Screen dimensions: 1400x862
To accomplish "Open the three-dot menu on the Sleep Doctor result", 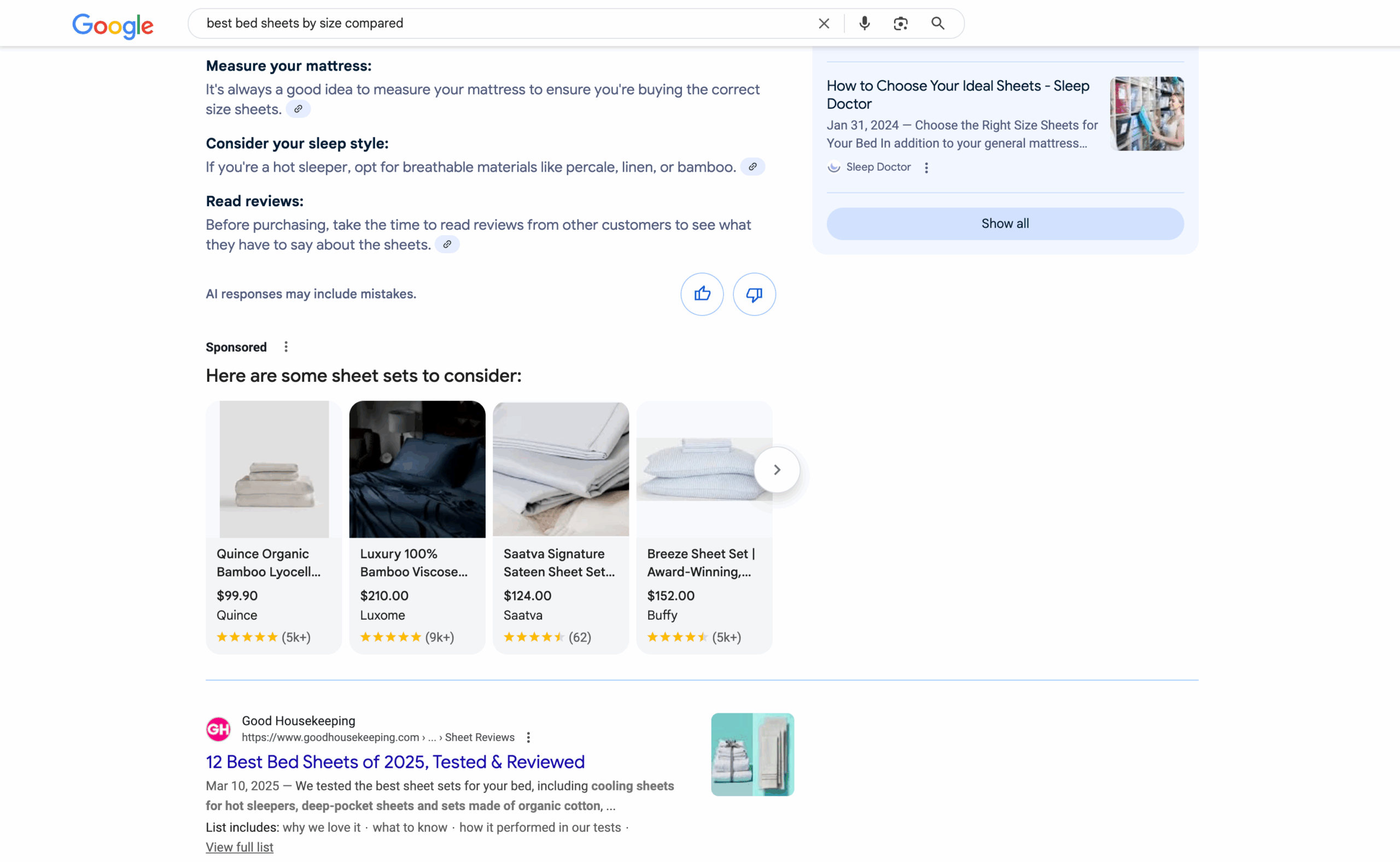I will click(926, 167).
